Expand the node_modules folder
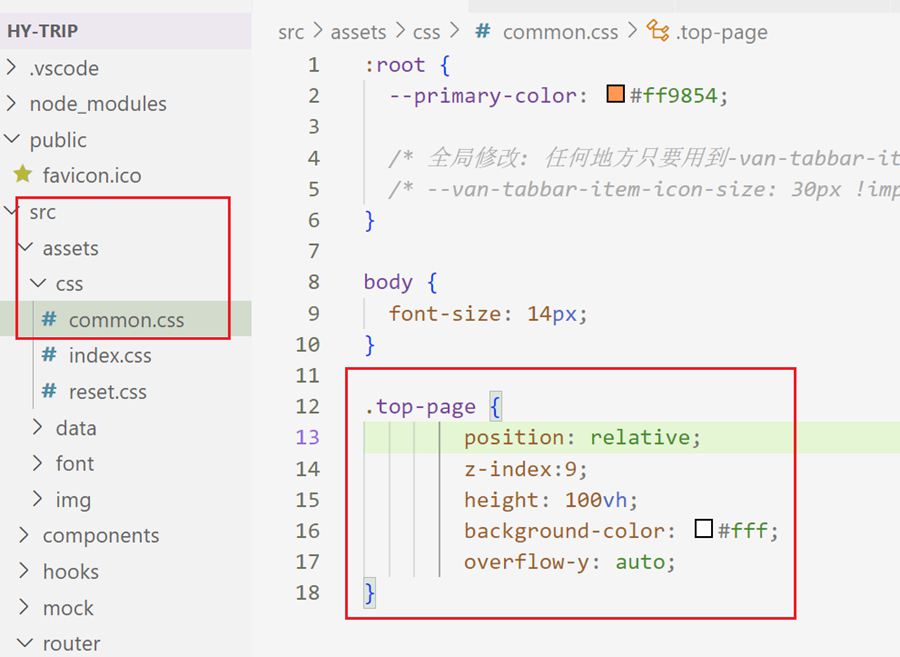900x657 pixels. [x=12, y=104]
